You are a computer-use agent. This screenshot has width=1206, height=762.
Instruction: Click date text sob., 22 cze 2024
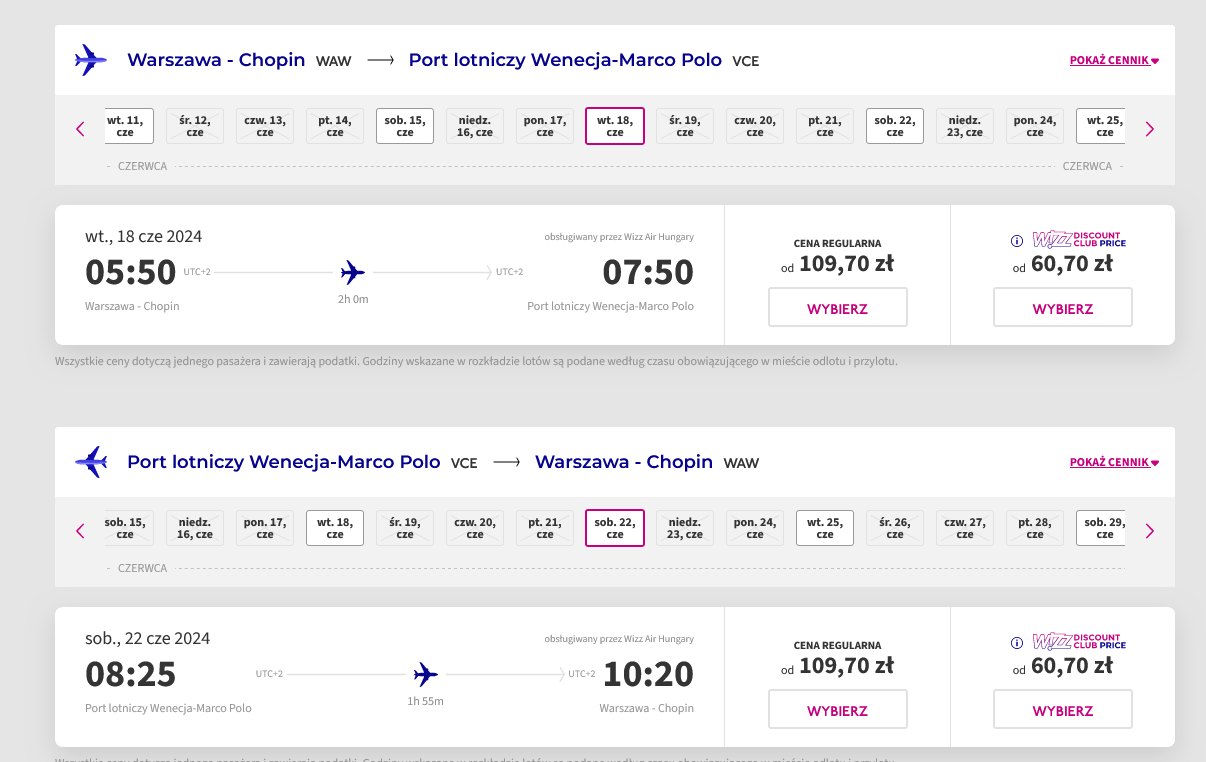coord(148,639)
